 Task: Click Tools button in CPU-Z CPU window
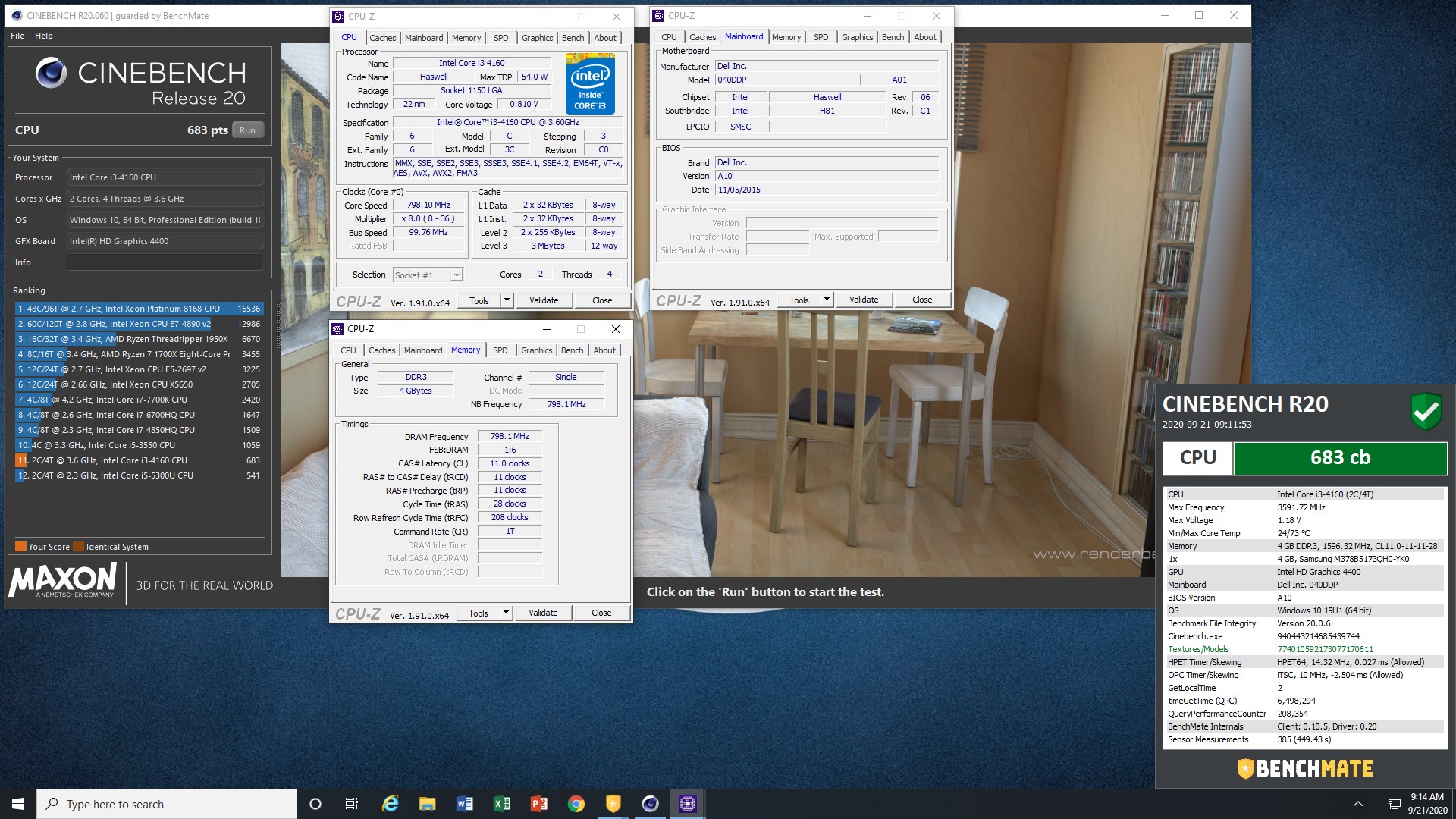point(479,301)
